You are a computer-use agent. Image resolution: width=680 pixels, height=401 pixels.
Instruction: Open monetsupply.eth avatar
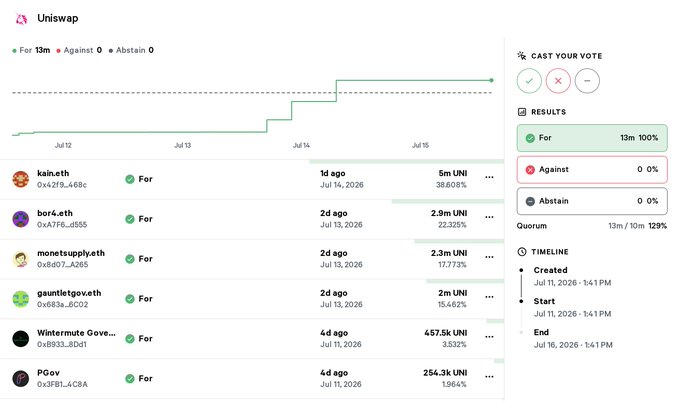point(20,259)
